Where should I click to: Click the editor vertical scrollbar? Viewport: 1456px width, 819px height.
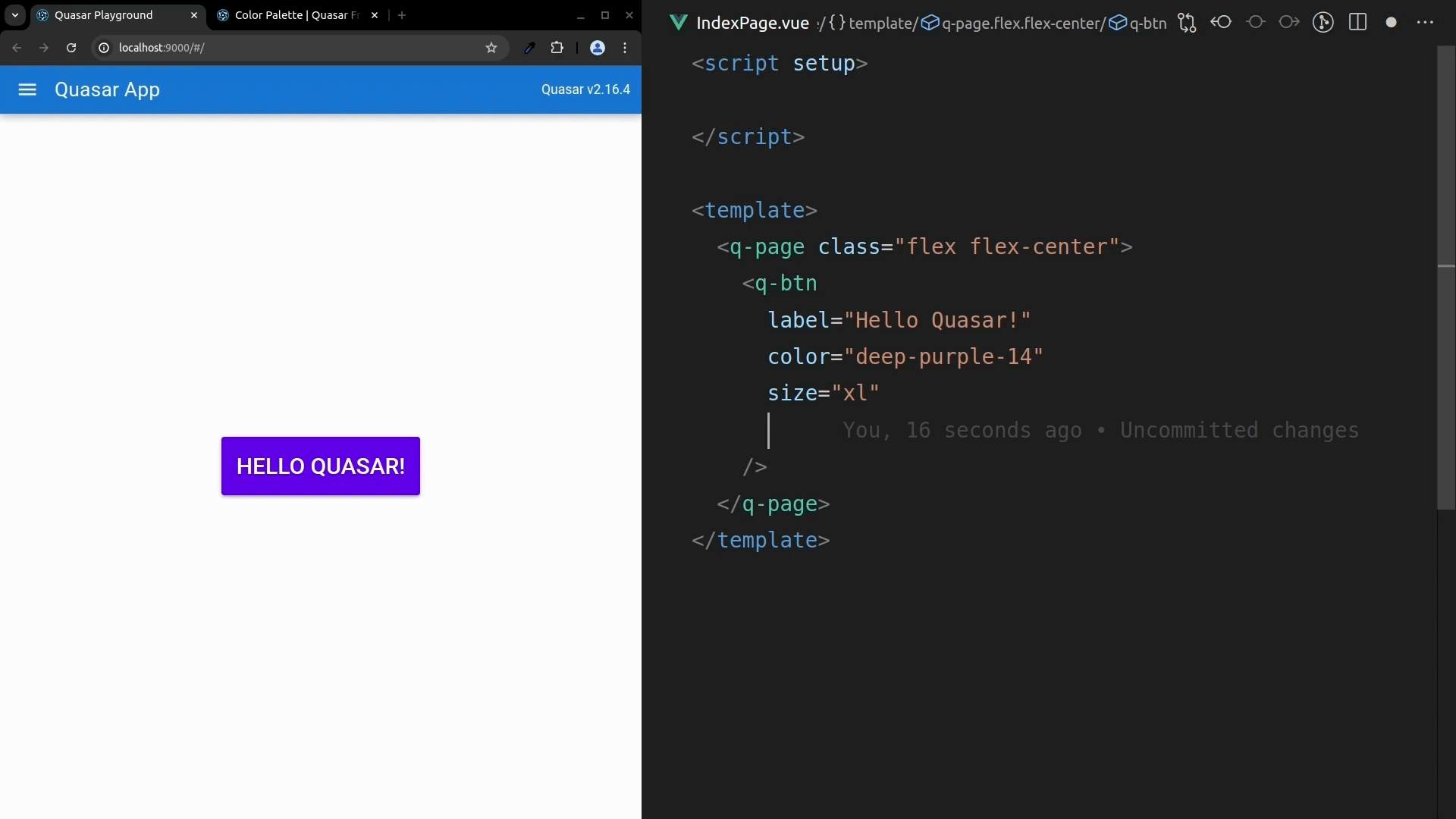click(x=1446, y=277)
